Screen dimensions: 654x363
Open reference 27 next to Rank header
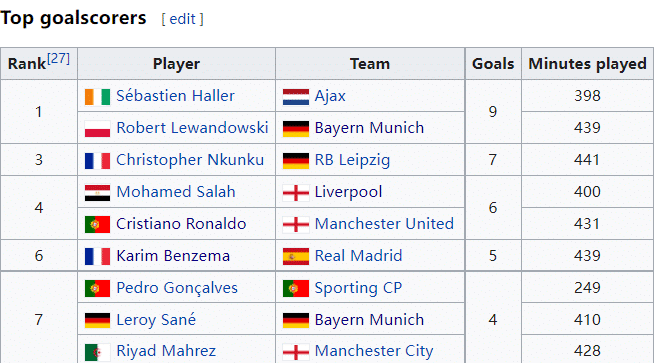tap(58, 58)
